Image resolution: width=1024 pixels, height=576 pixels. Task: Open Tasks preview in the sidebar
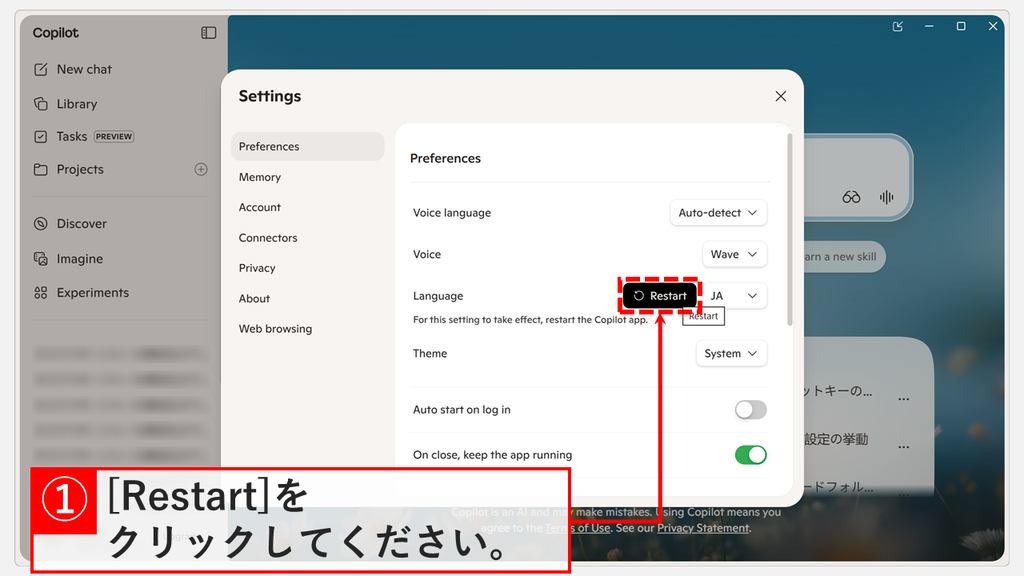pyautogui.click(x=84, y=136)
